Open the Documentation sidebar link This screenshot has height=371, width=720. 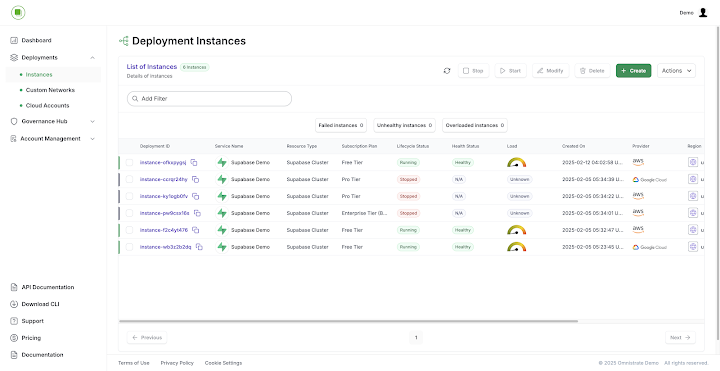coord(42,355)
